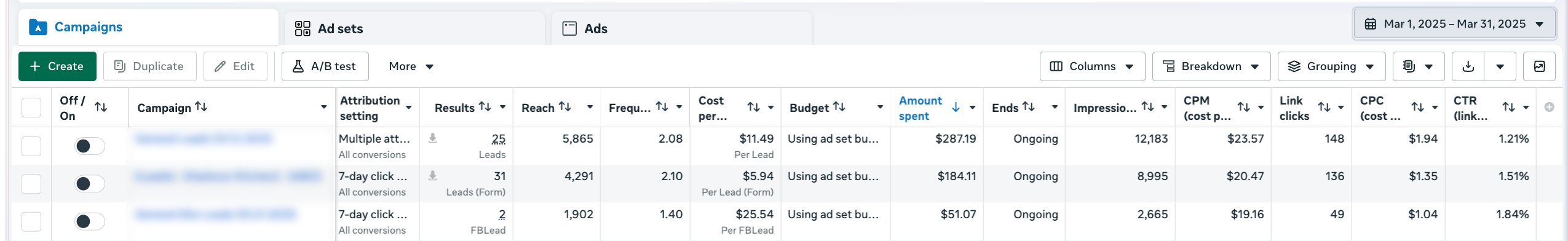Open the More menu
Viewport: 1568px width, 241px height.
[411, 66]
